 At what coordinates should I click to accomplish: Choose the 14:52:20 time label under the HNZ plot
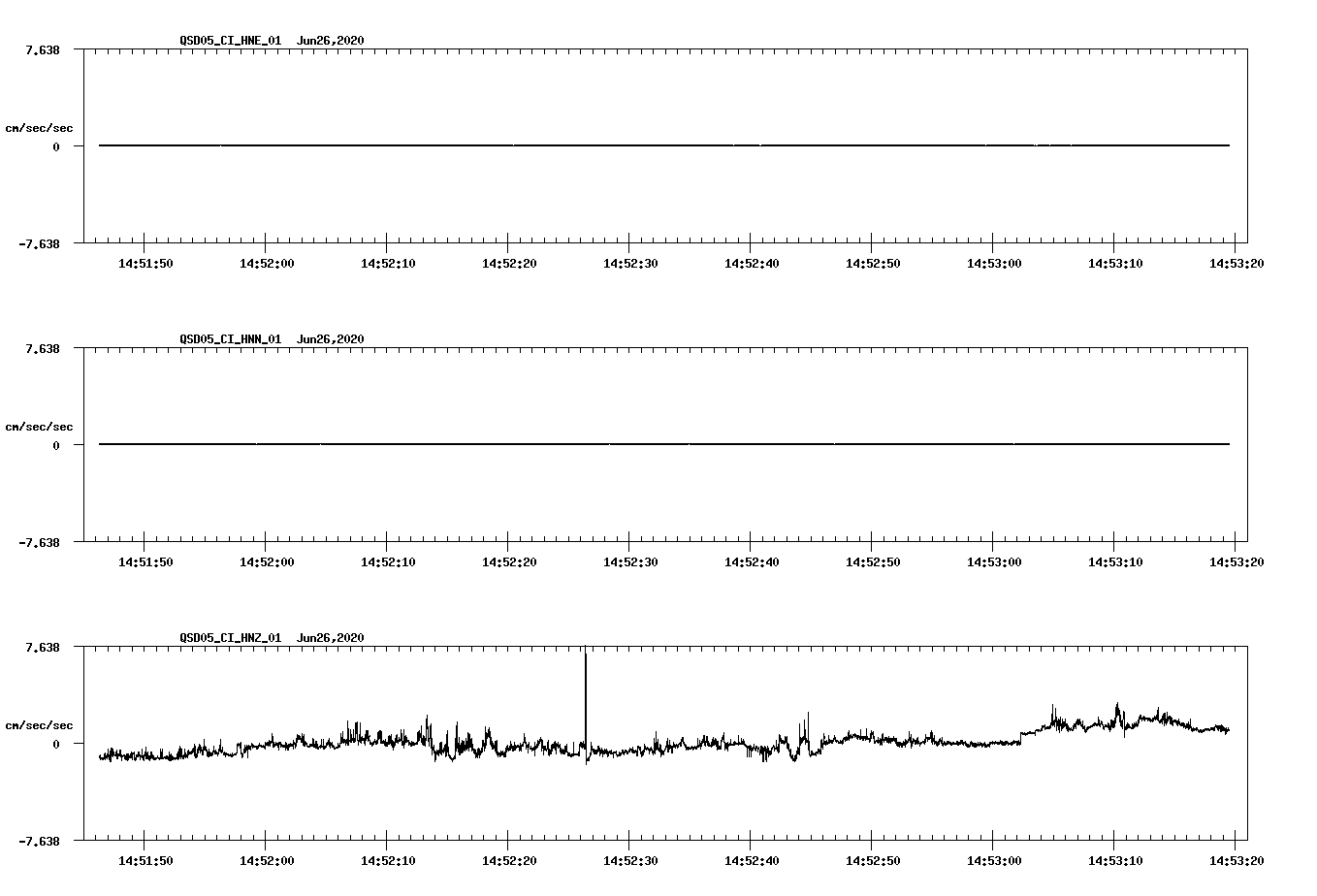(509, 860)
